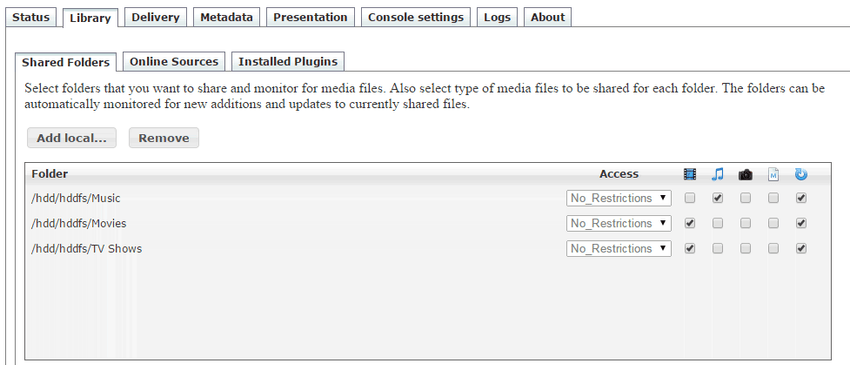Uncheck the video checkbox for the Movies folder
This screenshot has width=850, height=365.
[x=690, y=223]
